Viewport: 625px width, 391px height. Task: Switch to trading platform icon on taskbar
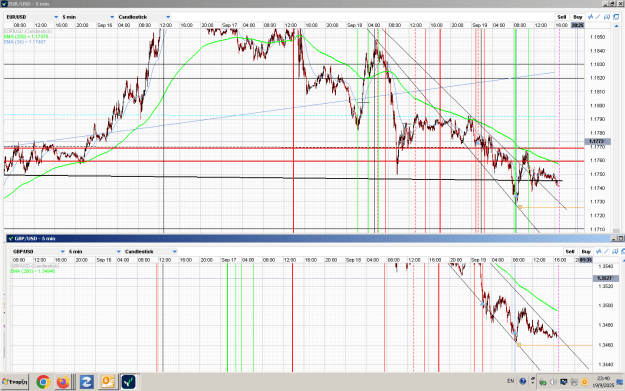[x=128, y=382]
